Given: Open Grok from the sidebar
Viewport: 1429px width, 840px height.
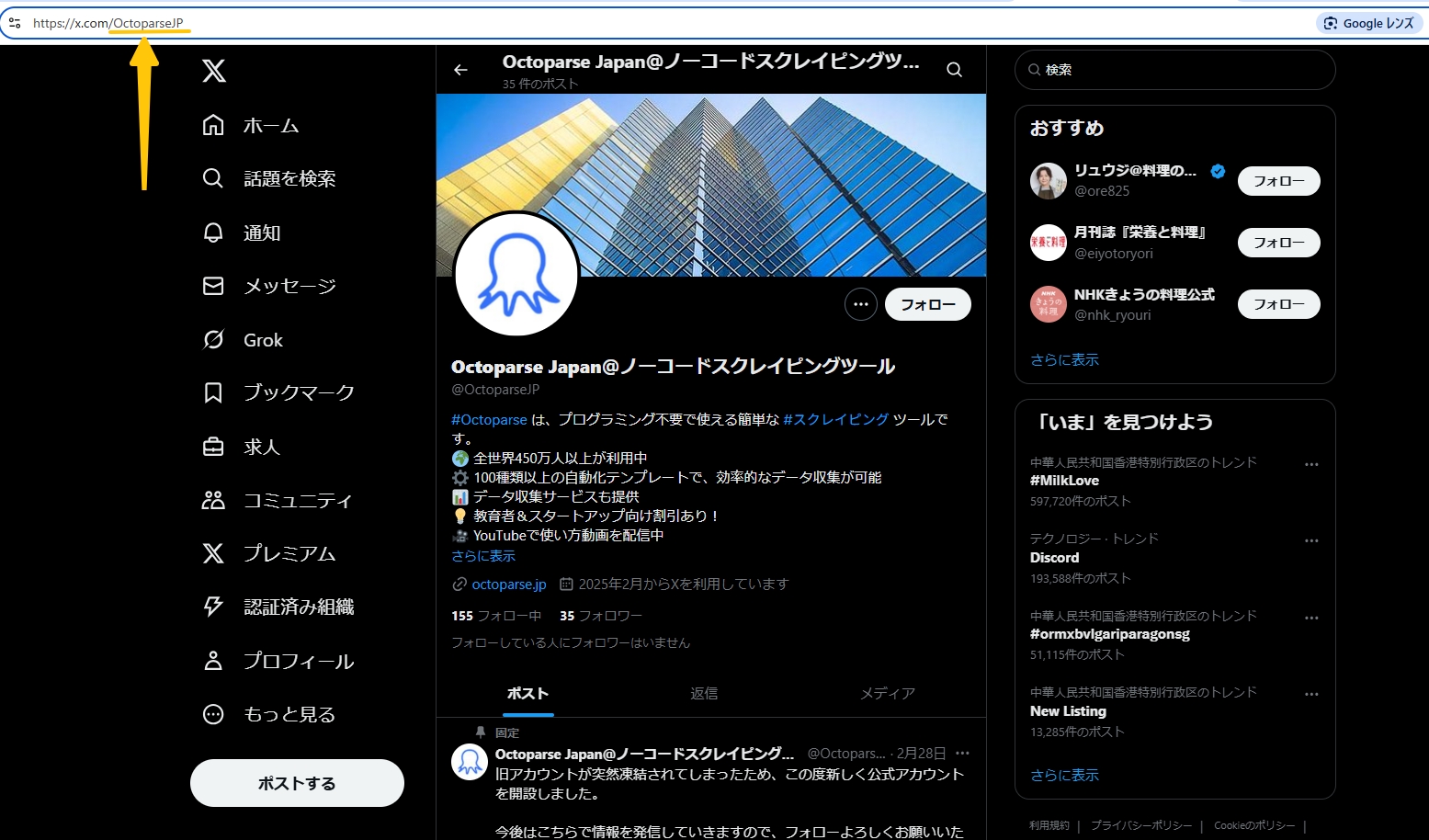Looking at the screenshot, I should click(243, 340).
